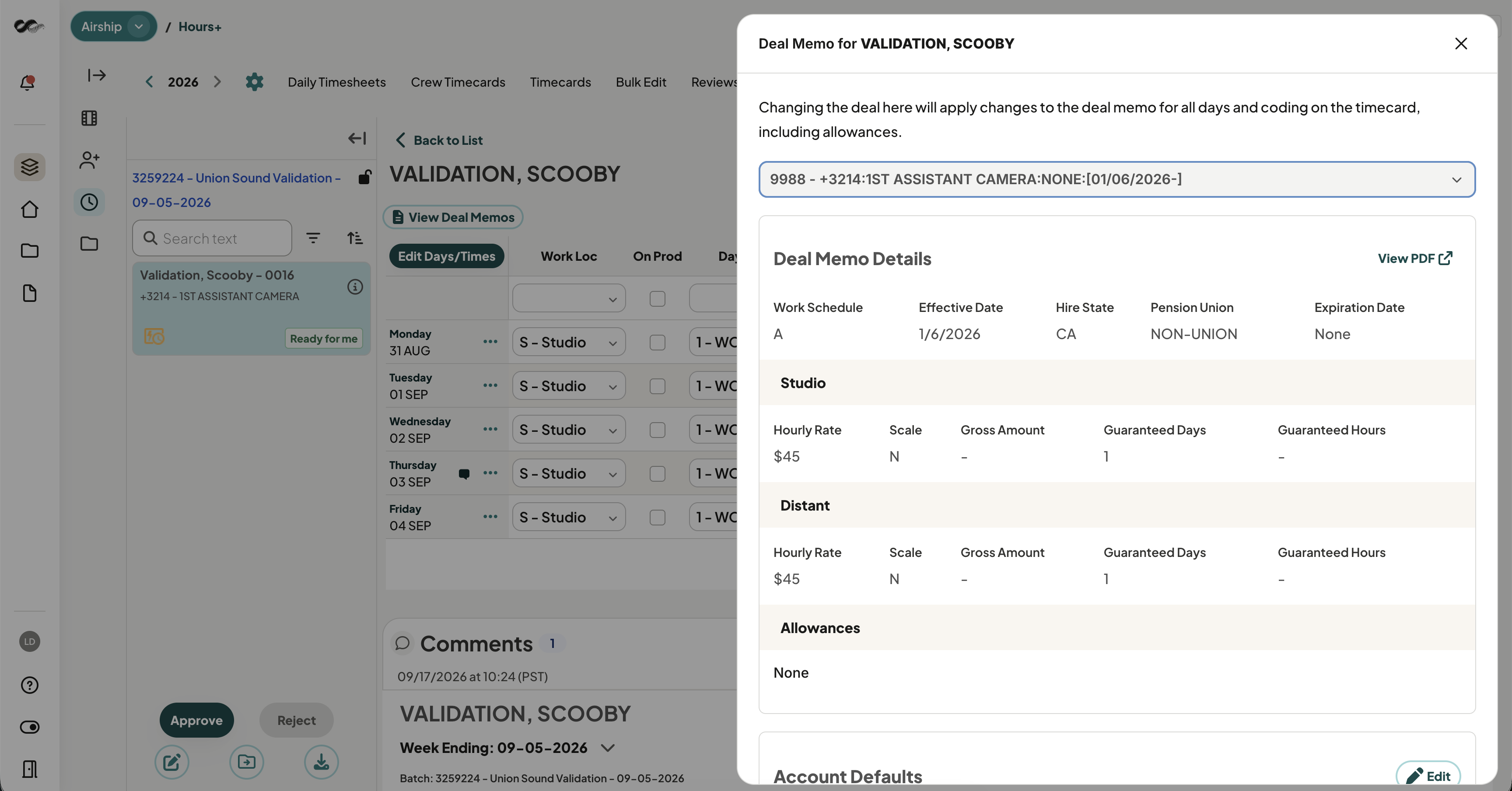This screenshot has width=1512, height=791.
Task: Check On Prod box for Thursday 03 SEP
Action: click(x=658, y=473)
